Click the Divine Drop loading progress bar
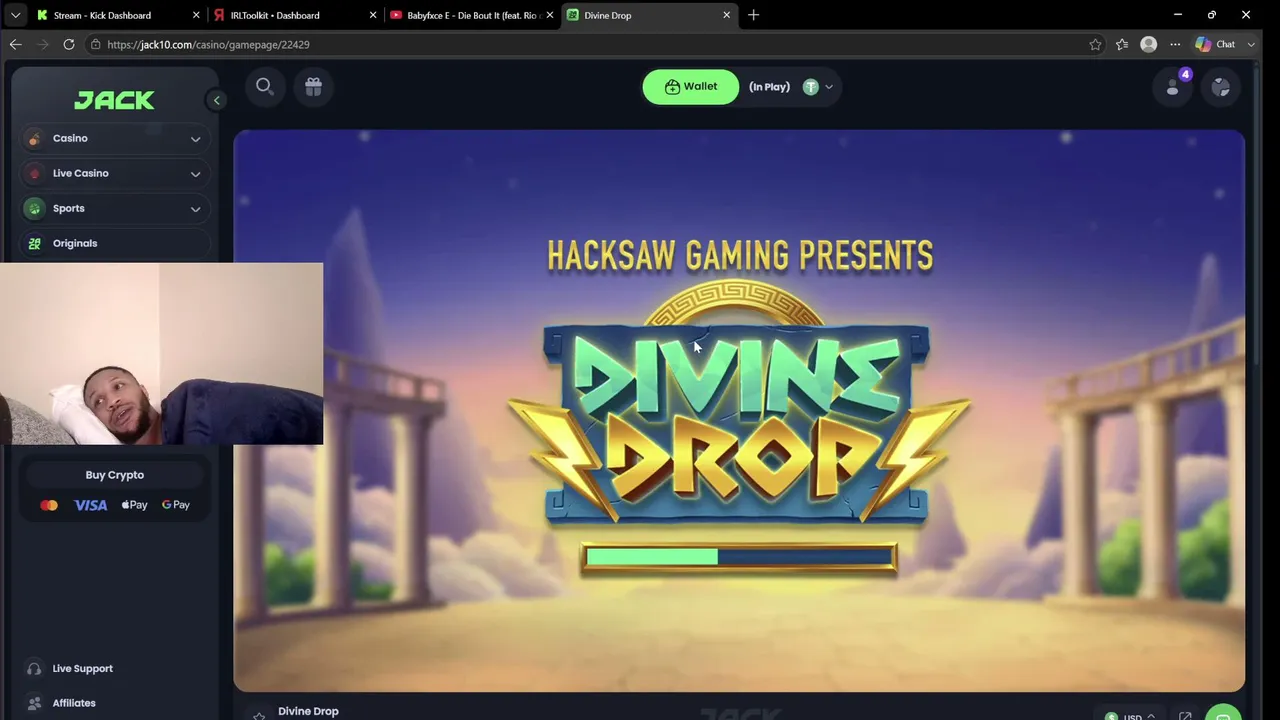The image size is (1280, 720). tap(739, 557)
